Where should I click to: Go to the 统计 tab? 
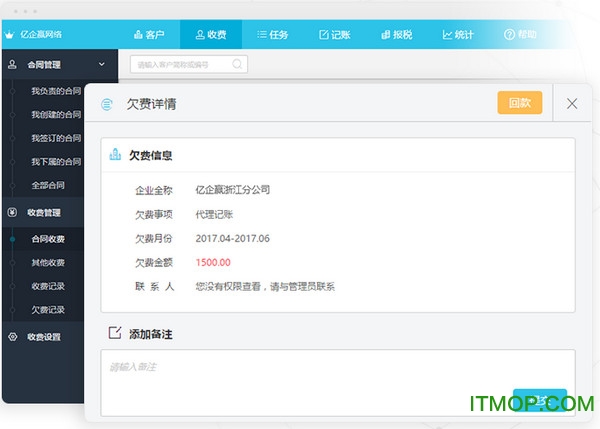pyautogui.click(x=457, y=34)
